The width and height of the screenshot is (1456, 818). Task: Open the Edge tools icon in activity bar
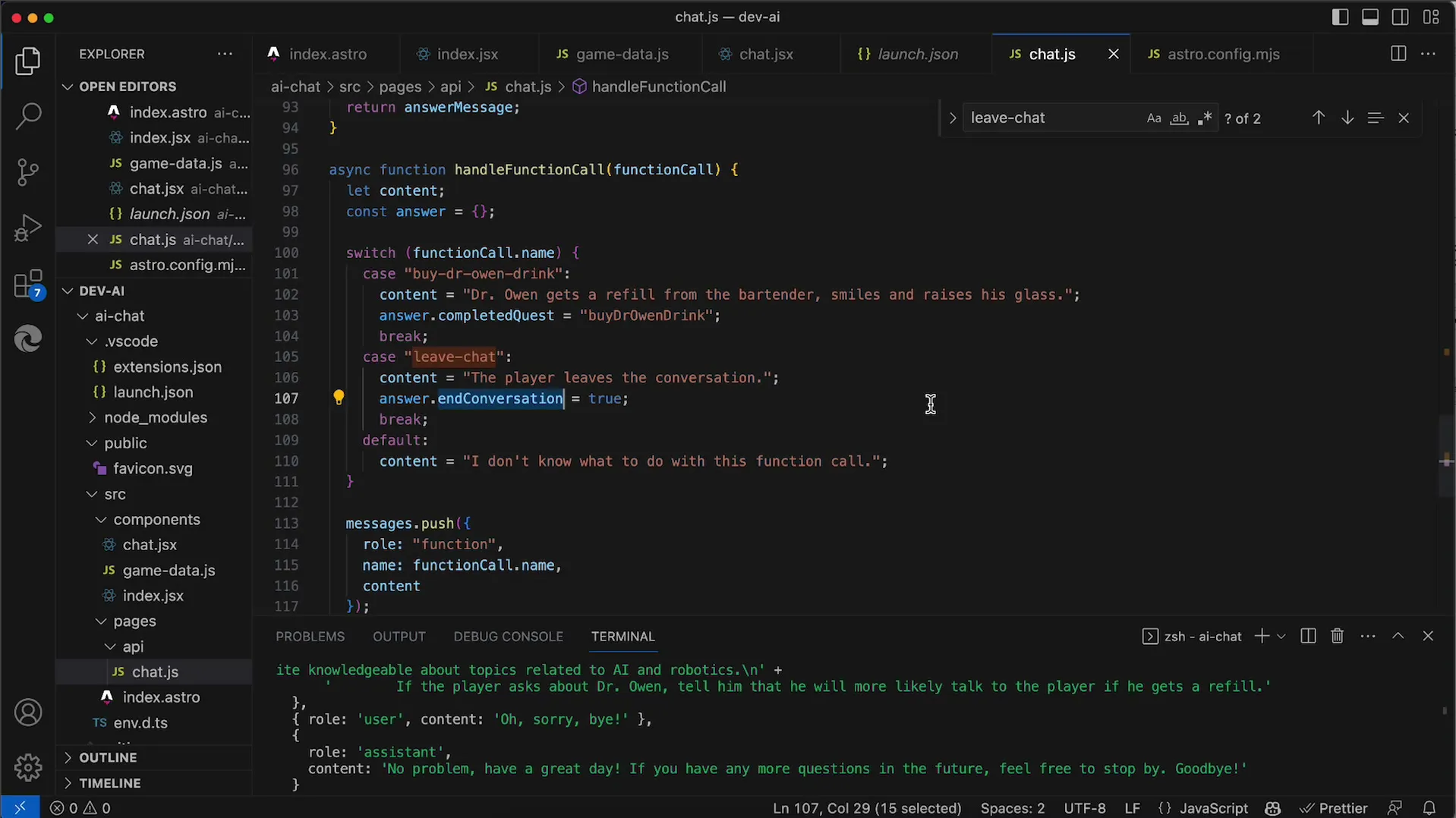click(28, 338)
